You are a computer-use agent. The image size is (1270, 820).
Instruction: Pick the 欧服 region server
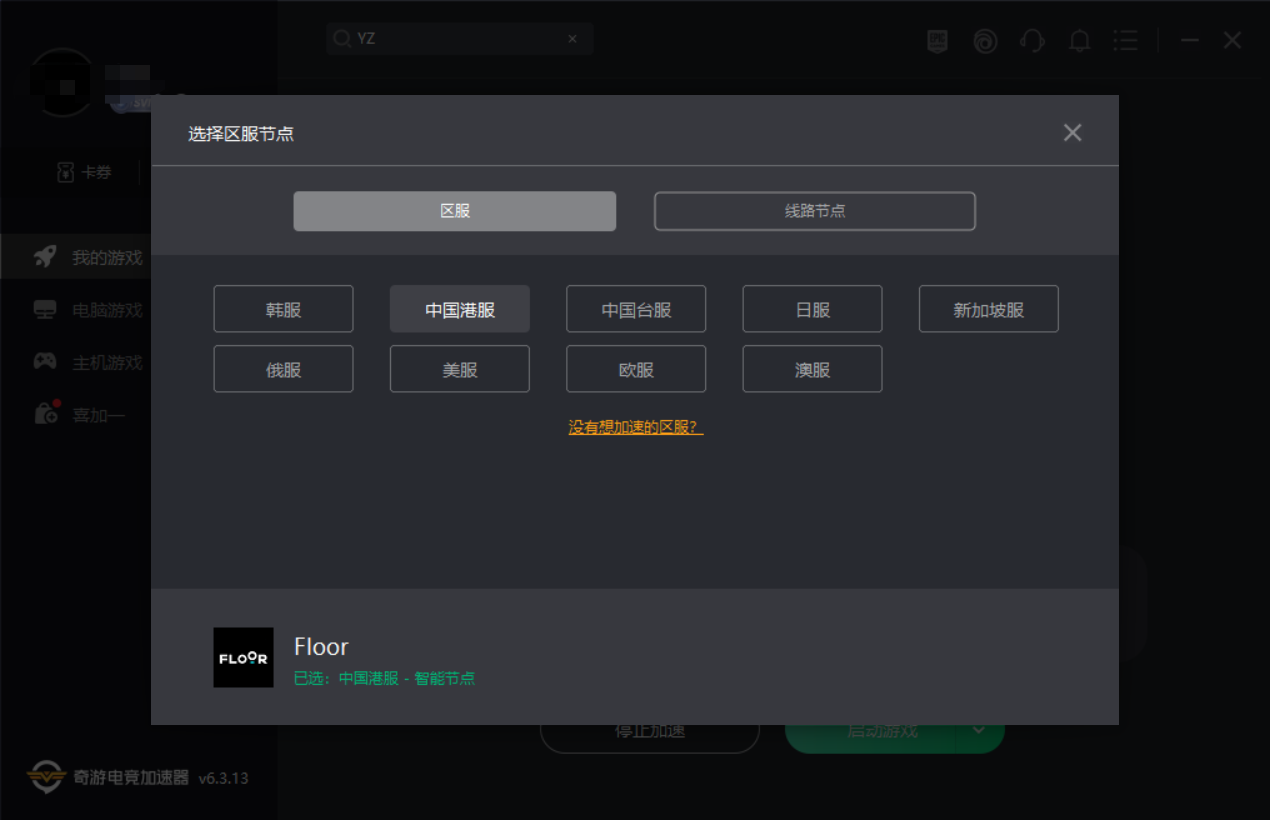(x=636, y=369)
